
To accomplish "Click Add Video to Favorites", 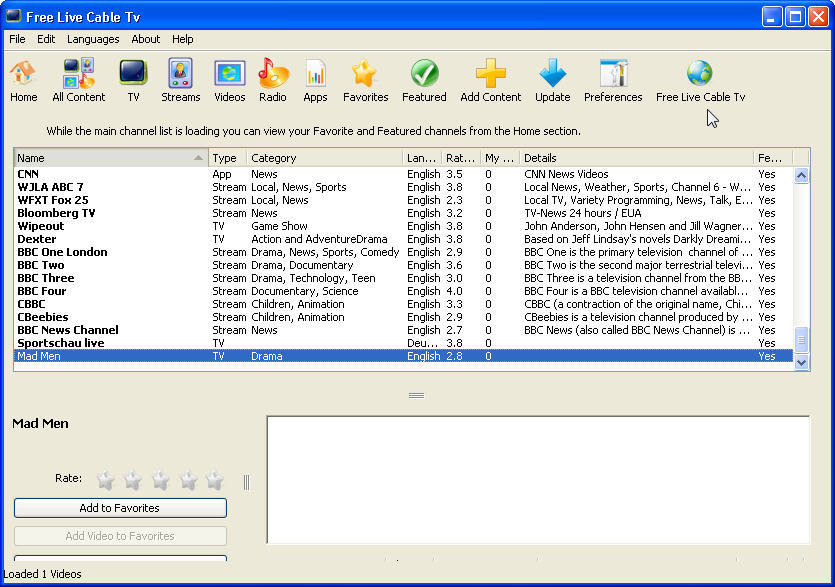I will (119, 536).
